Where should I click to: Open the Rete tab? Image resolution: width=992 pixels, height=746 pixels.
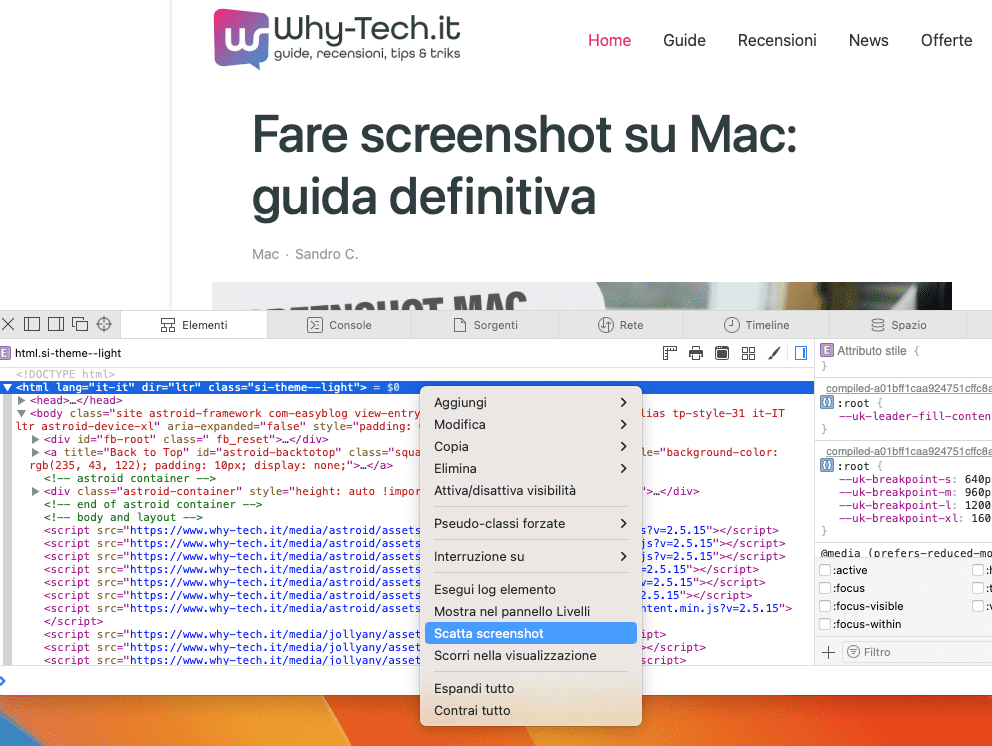click(x=621, y=325)
